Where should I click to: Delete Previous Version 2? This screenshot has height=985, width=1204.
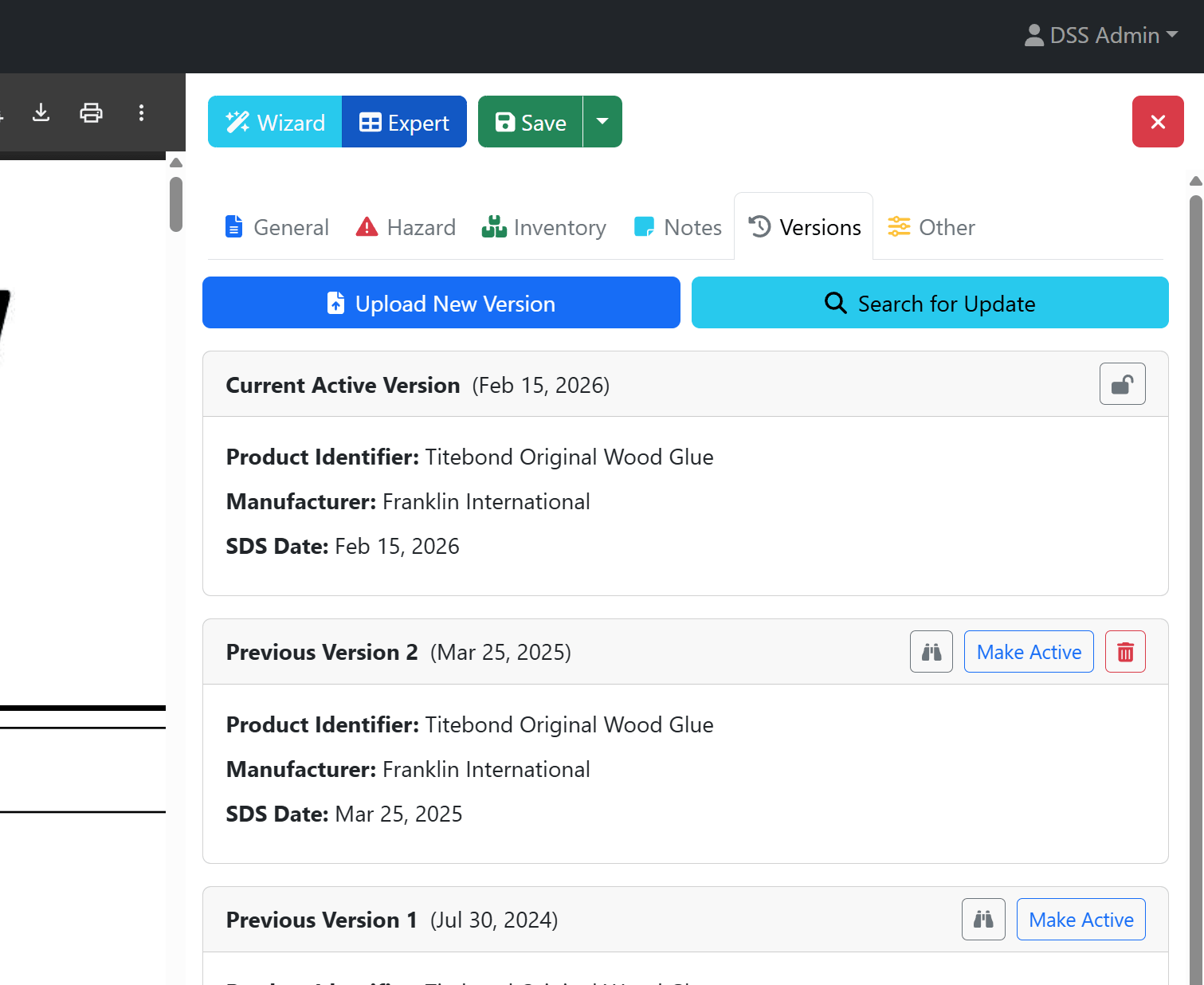1125,652
